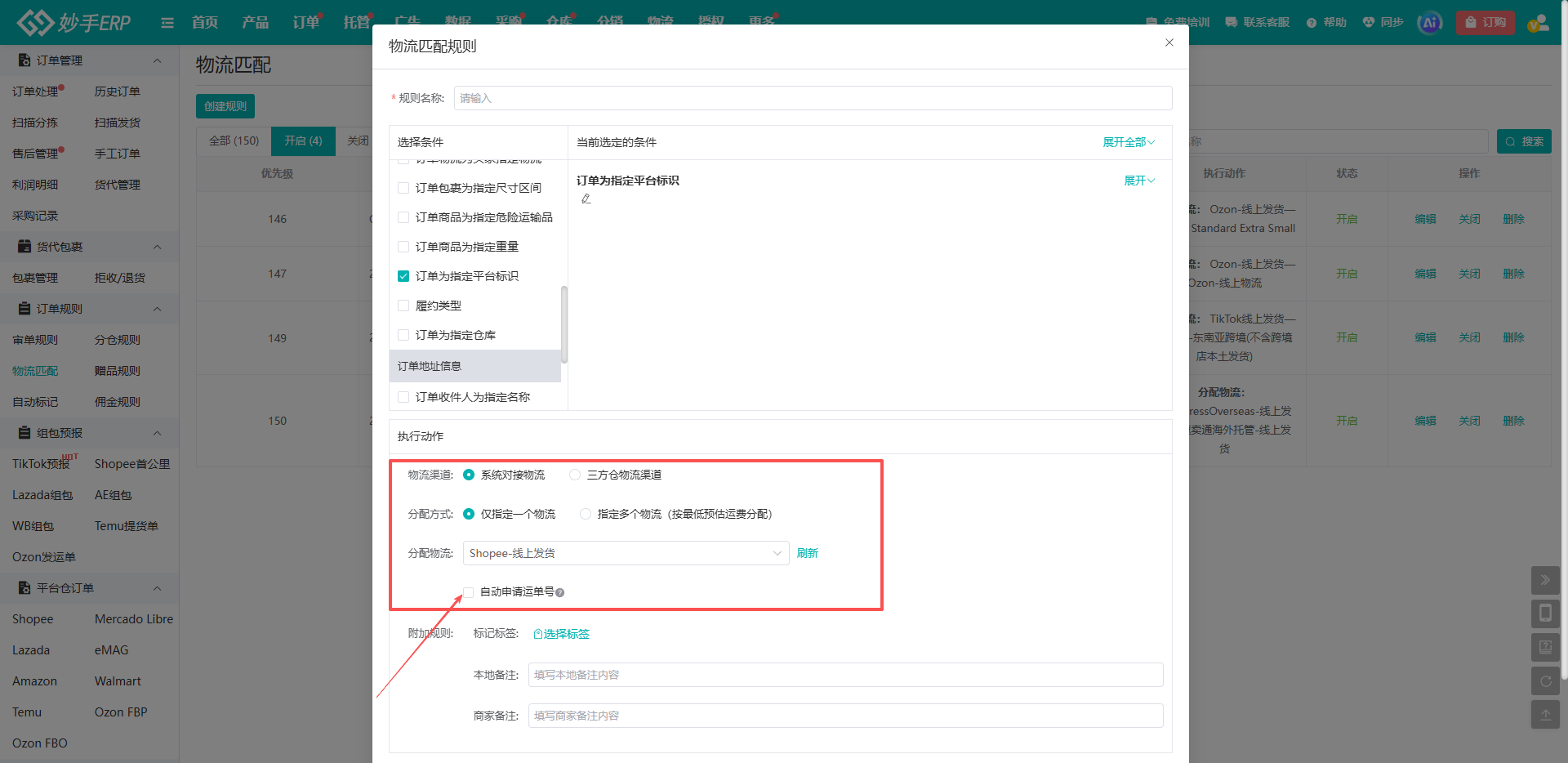Check 订单商品为指定危险运输品 condition
The height and width of the screenshot is (763, 1568).
pos(403,217)
